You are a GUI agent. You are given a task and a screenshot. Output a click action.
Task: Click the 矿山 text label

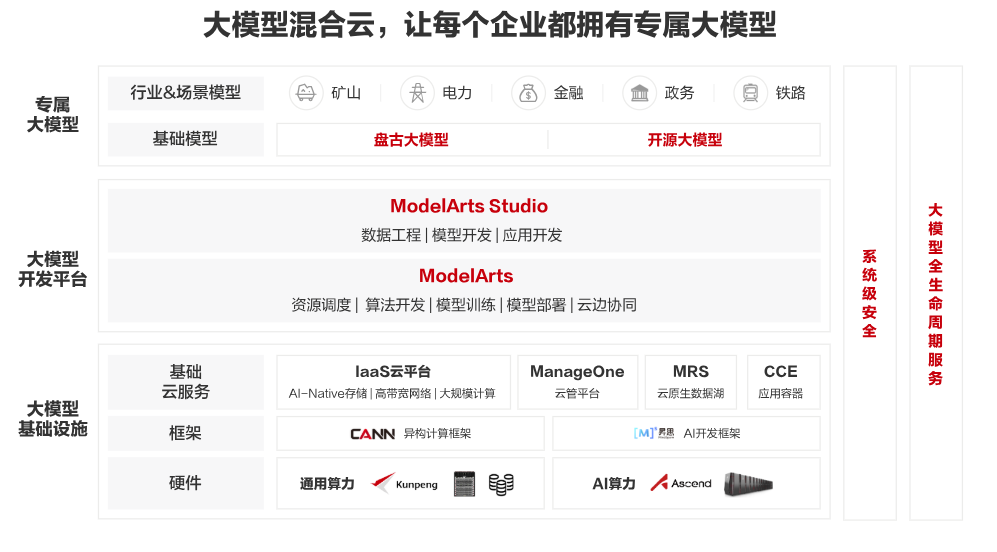(346, 93)
